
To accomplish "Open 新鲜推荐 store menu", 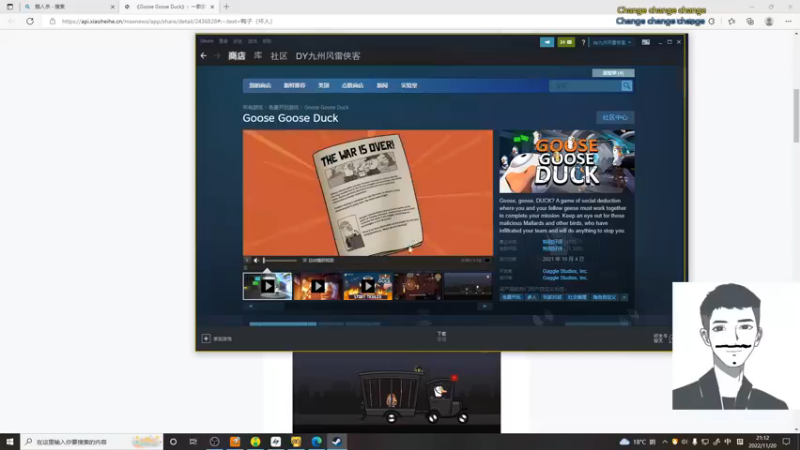I will [294, 86].
